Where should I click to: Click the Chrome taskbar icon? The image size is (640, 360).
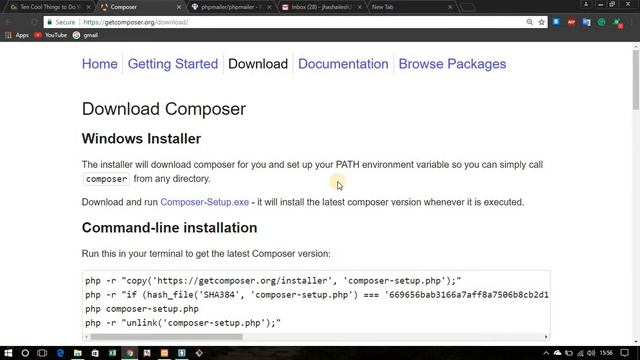click(130, 353)
